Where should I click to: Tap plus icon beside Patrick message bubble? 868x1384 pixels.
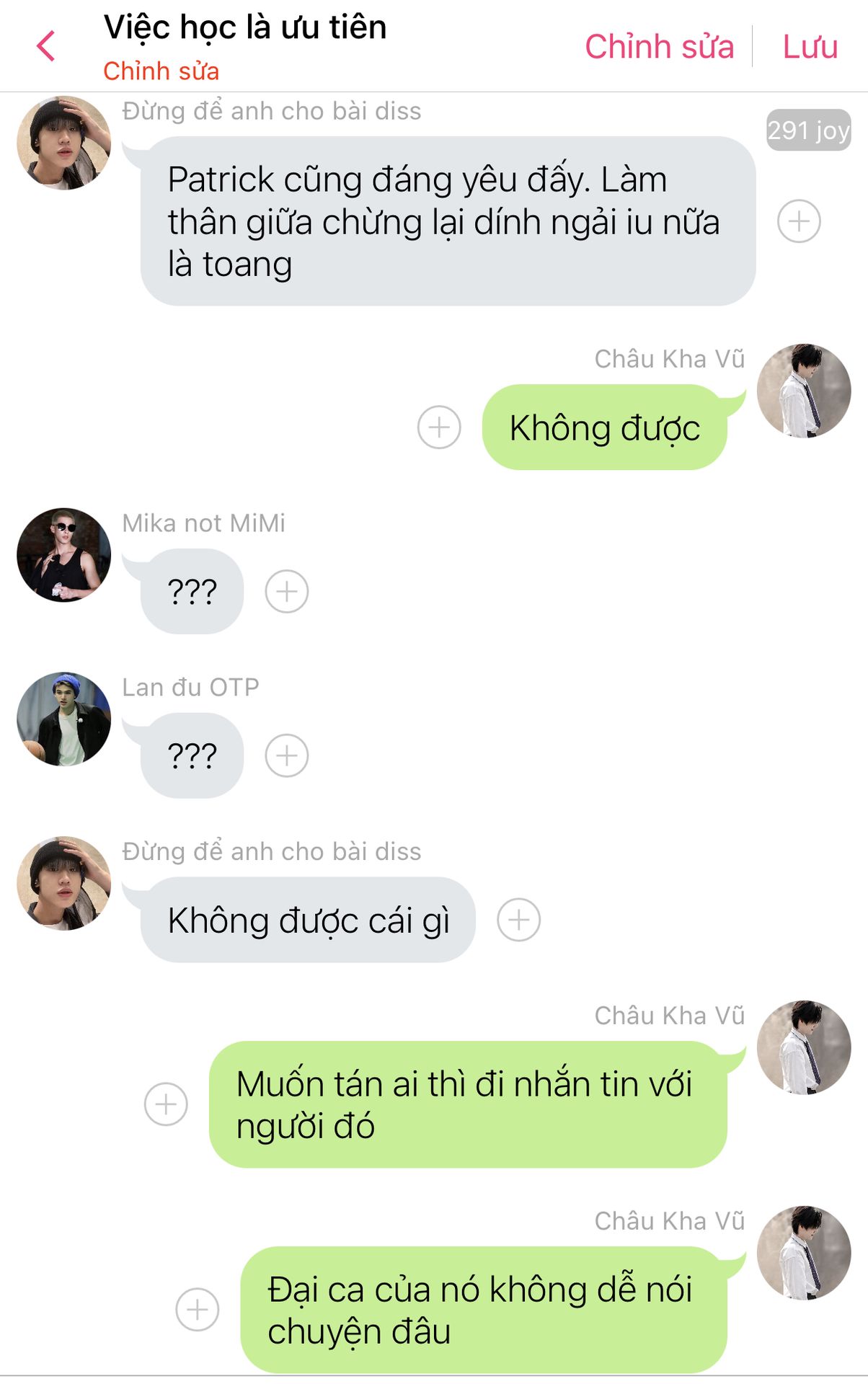pos(799,221)
